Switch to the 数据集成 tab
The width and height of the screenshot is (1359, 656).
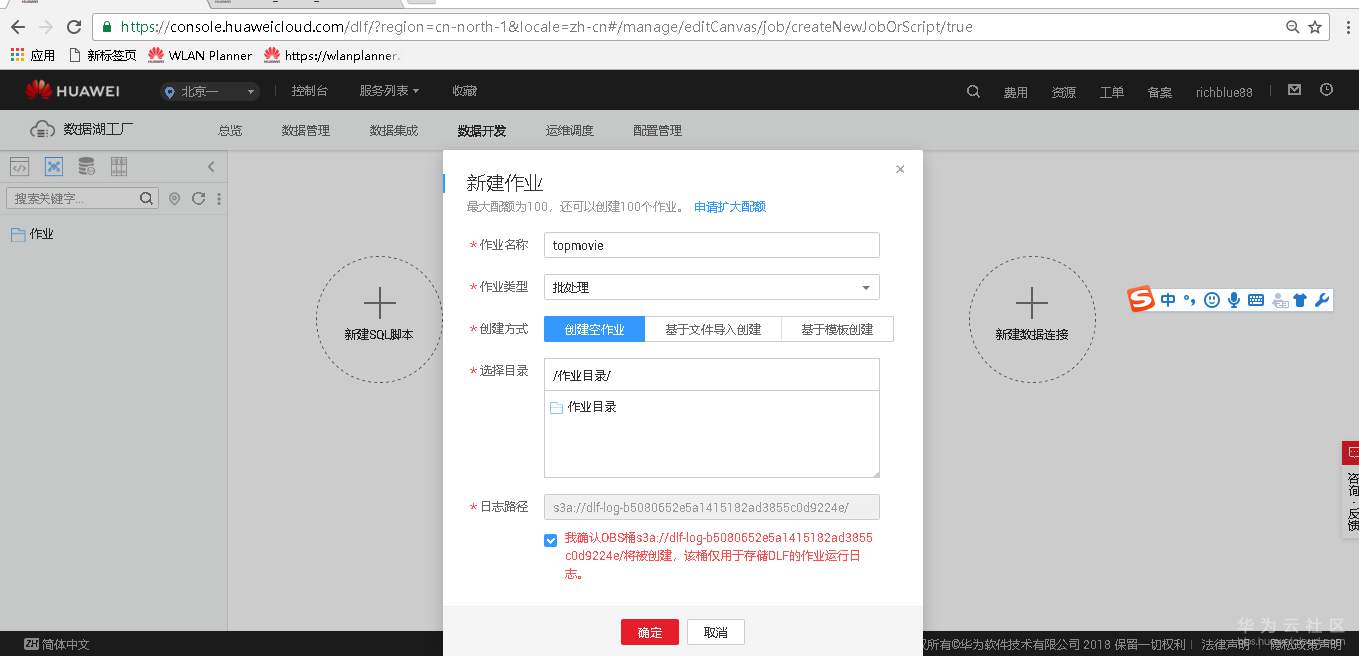coord(394,131)
